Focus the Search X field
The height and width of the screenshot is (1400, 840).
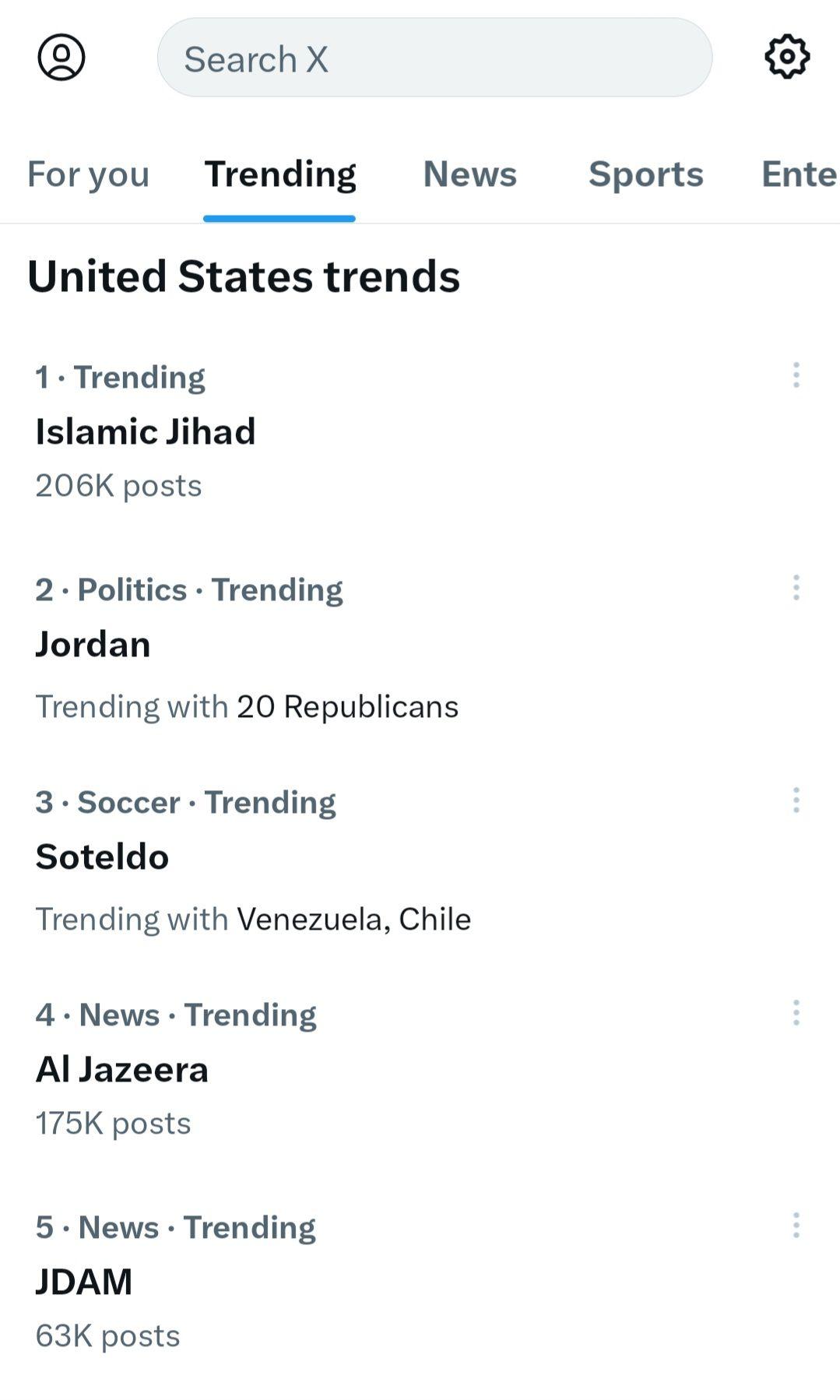[434, 58]
